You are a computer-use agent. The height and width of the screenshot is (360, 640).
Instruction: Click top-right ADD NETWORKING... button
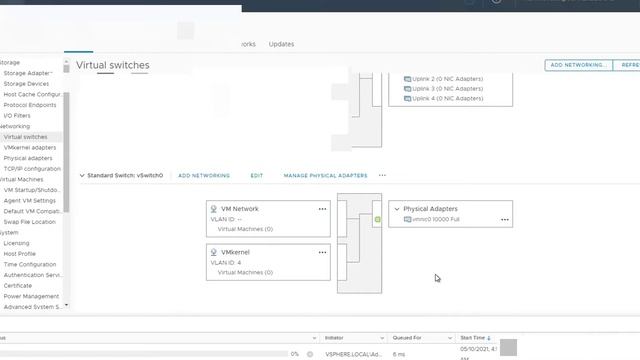[x=578, y=65]
